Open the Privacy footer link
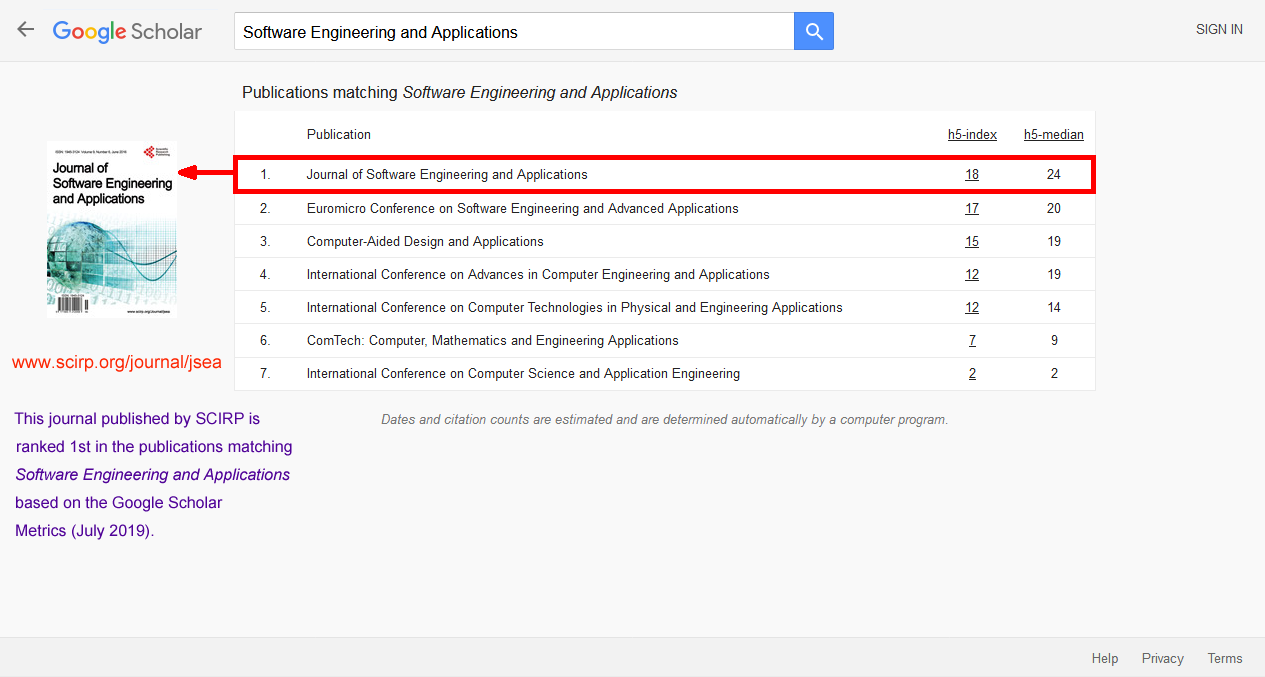 (x=1163, y=658)
